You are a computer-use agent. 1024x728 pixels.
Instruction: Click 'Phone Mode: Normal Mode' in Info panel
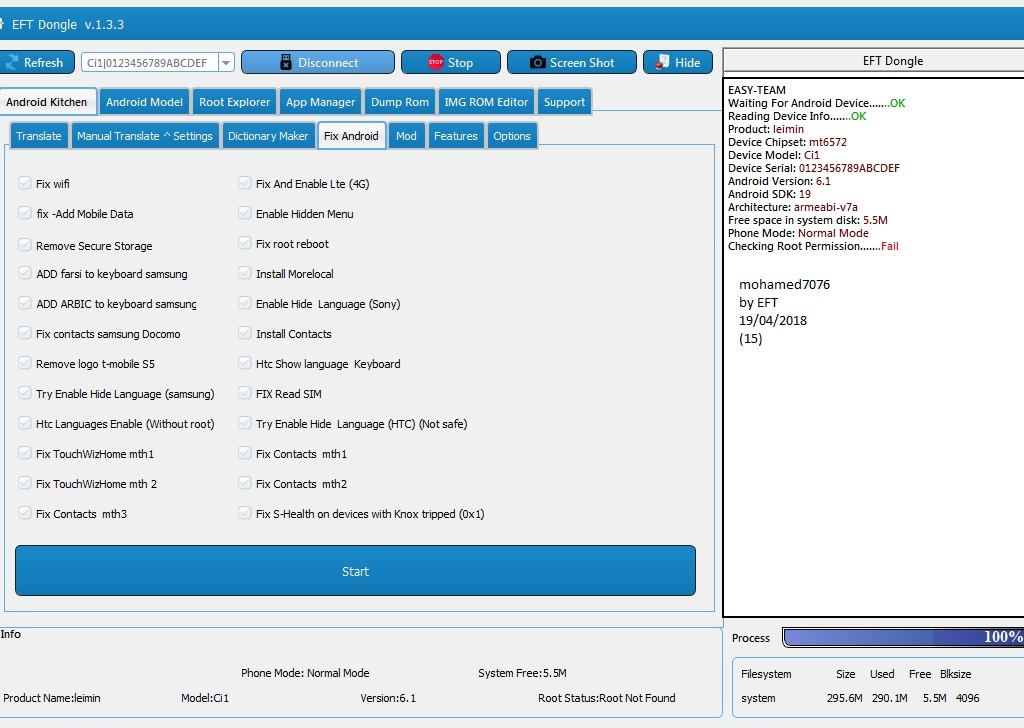coord(305,673)
